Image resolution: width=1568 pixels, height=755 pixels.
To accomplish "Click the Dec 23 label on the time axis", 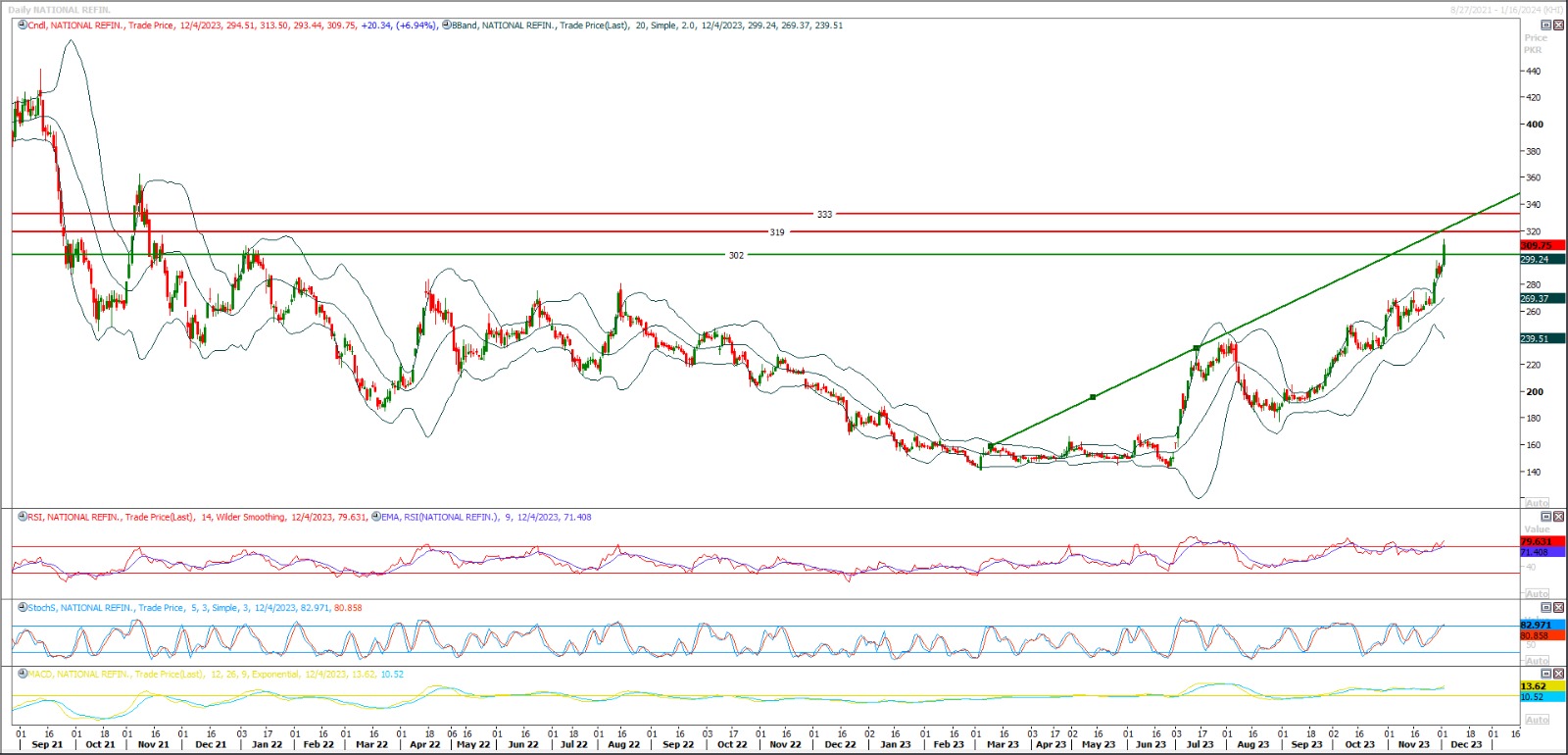I will tap(1467, 744).
